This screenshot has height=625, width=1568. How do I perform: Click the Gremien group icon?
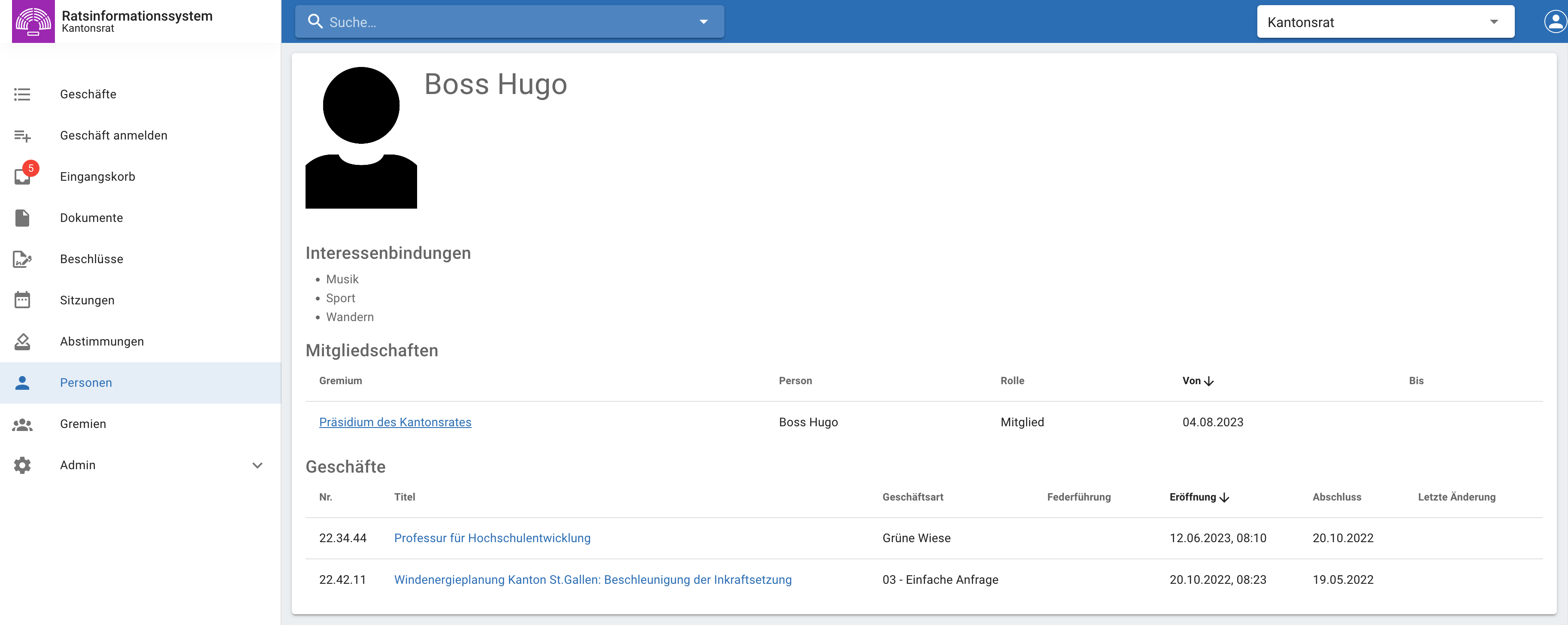pos(22,424)
